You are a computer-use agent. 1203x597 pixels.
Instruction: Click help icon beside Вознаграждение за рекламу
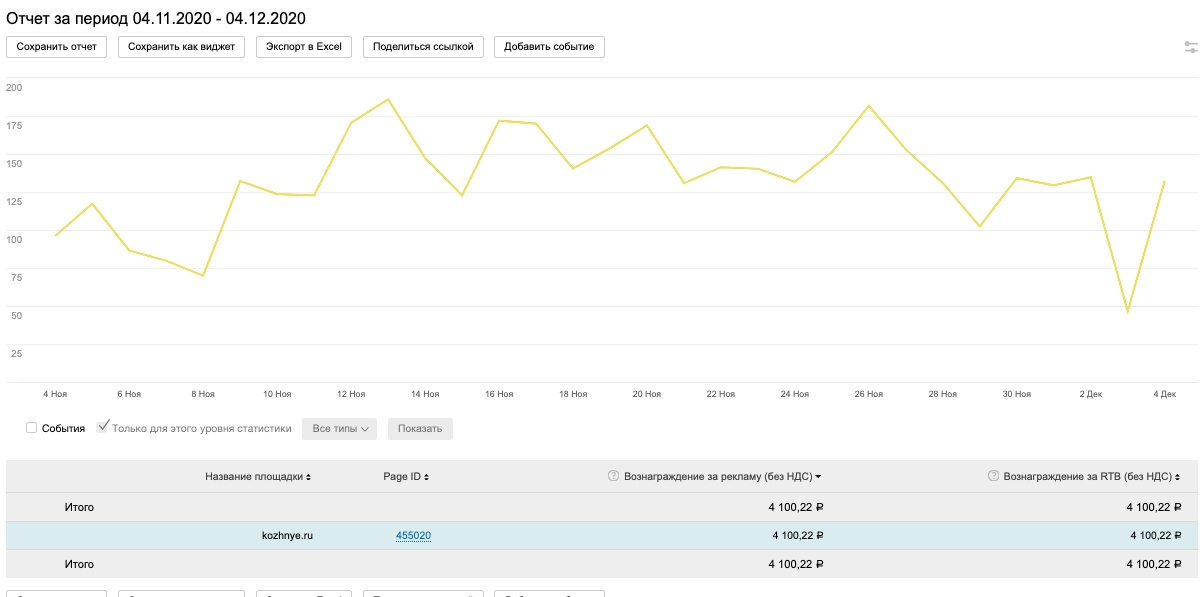tap(613, 477)
